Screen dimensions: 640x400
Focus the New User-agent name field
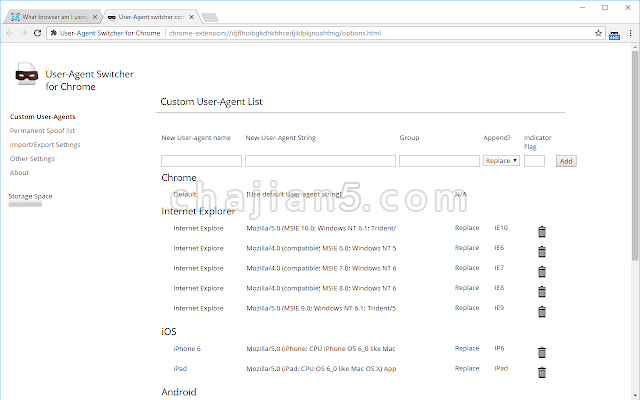[x=201, y=161]
